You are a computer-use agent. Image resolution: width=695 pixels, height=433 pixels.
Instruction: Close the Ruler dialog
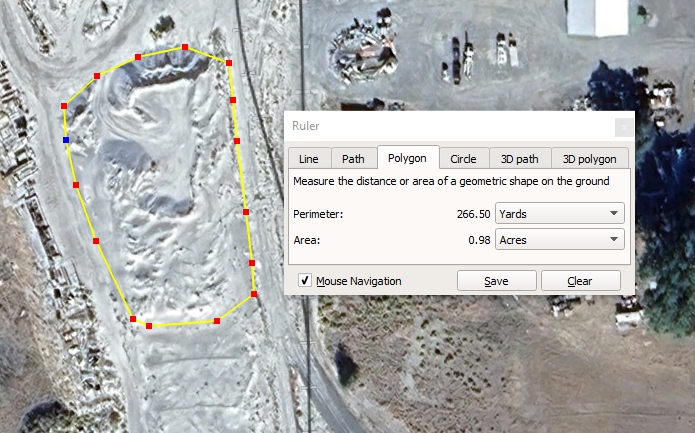tap(623, 127)
